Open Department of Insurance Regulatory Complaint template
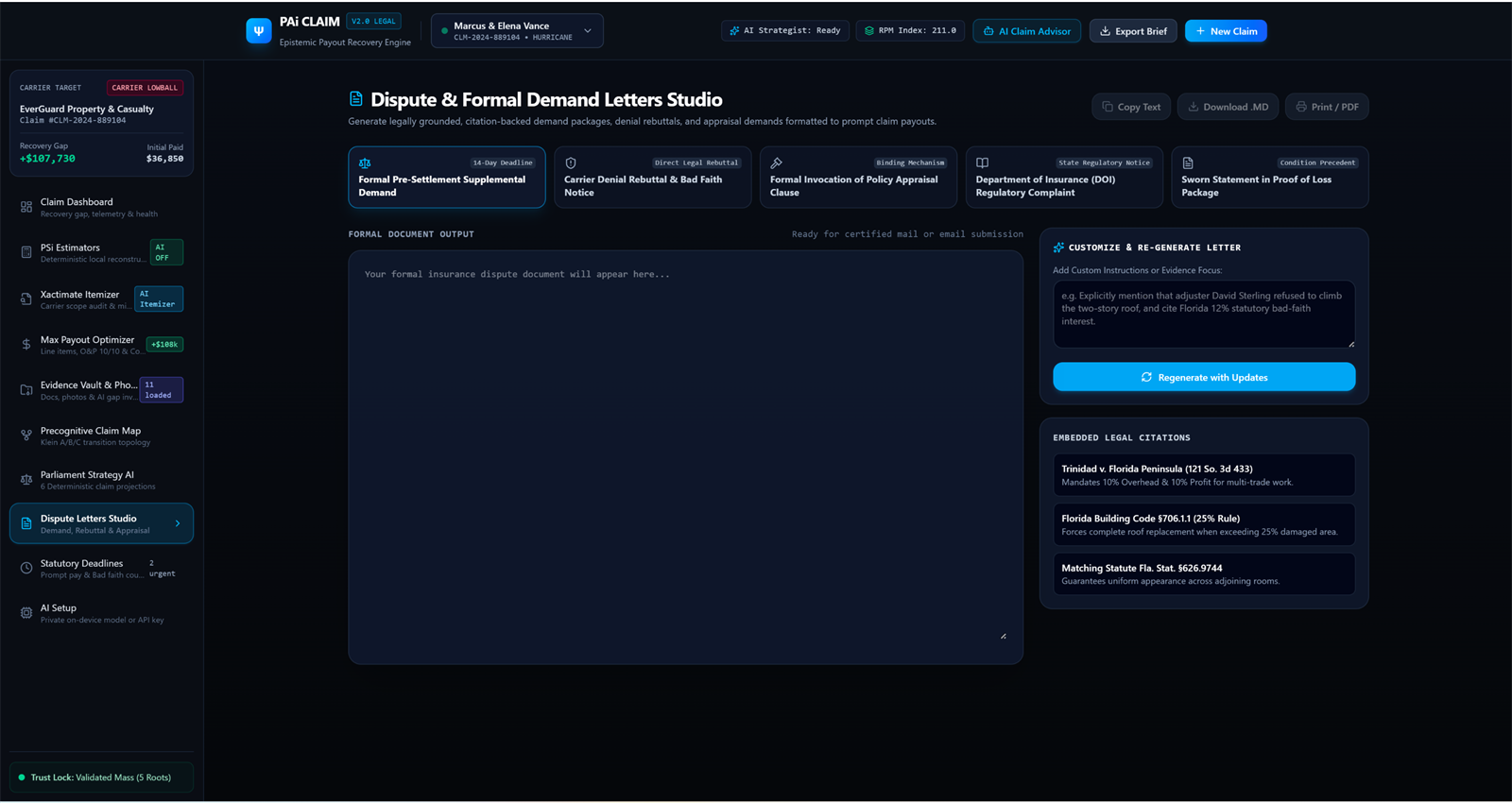This screenshot has height=803, width=1512. 1064,177
